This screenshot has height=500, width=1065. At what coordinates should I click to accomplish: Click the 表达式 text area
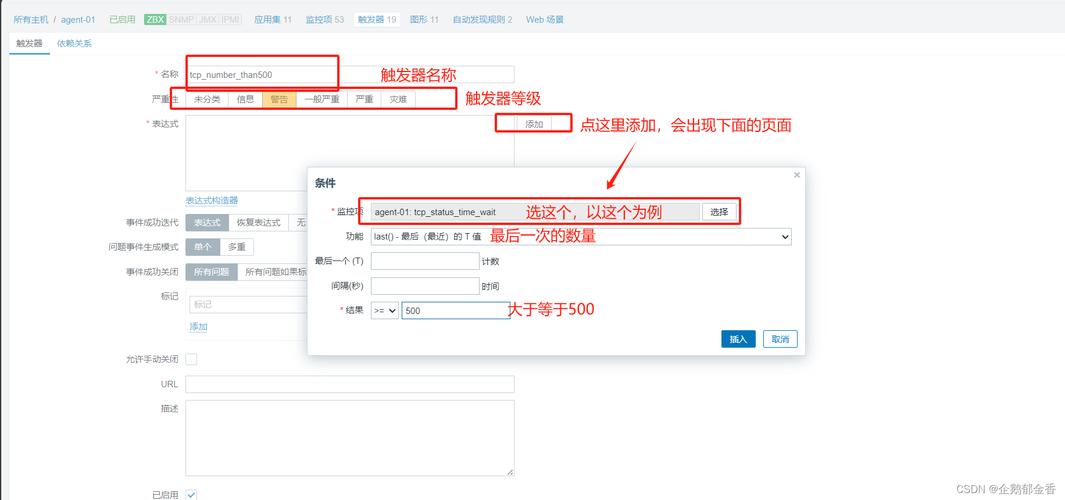pos(350,153)
